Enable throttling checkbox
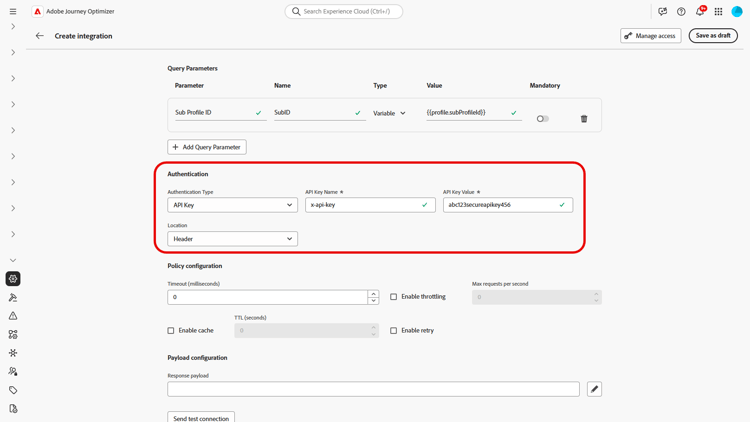The height and width of the screenshot is (422, 750). pos(394,297)
